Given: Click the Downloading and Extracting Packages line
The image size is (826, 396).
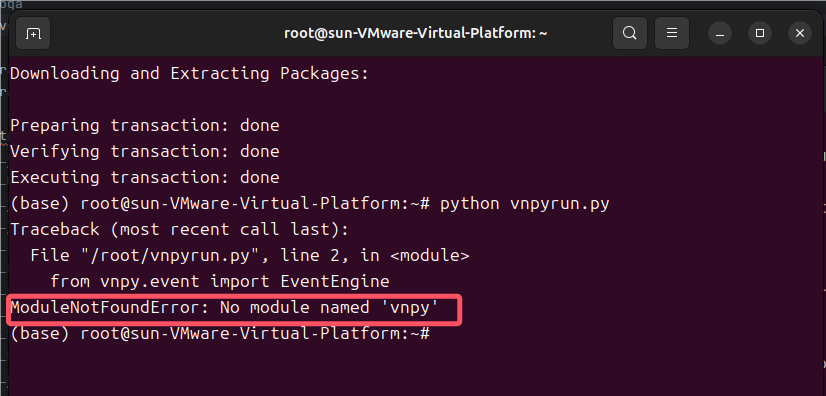Looking at the screenshot, I should click(189, 73).
